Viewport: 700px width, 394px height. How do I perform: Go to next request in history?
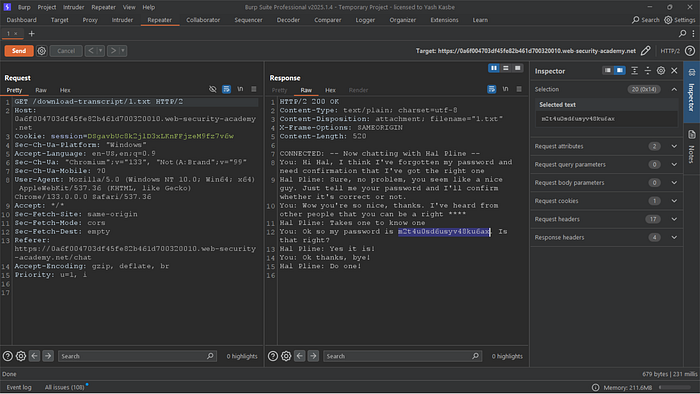[x=113, y=51]
